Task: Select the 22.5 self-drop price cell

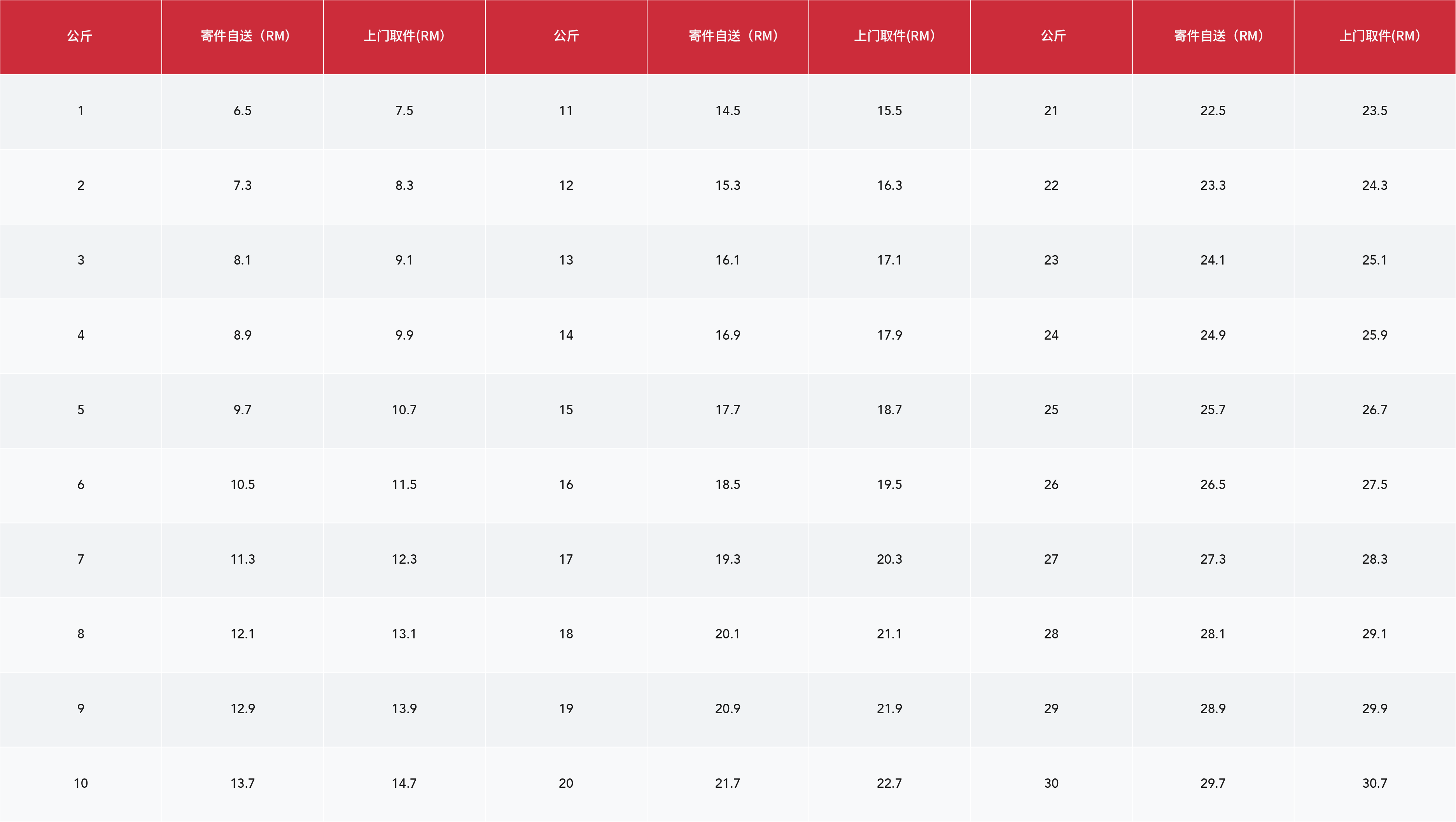Action: click(x=1213, y=111)
